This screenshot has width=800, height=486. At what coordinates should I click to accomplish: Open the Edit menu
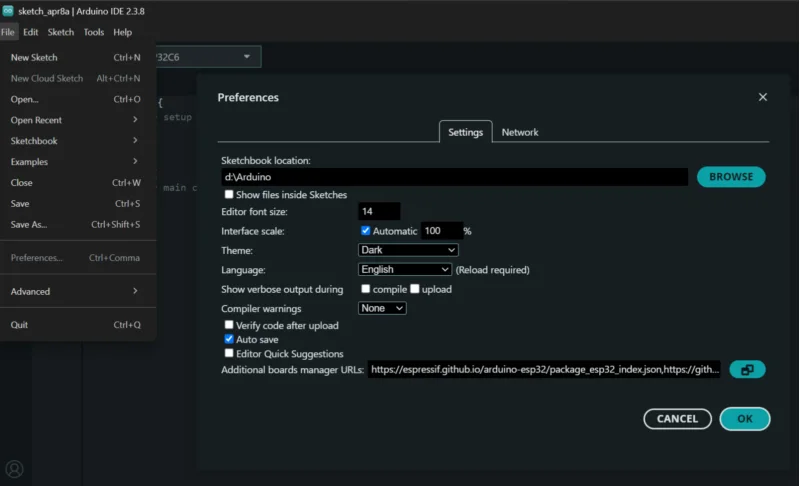click(x=31, y=32)
